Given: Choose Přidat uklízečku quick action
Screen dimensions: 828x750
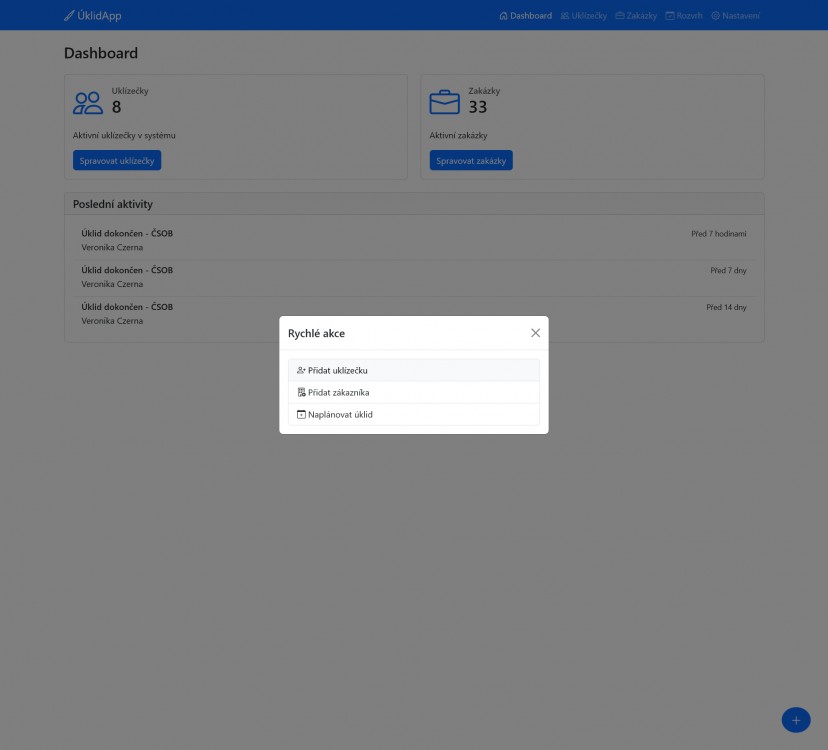Looking at the screenshot, I should click(x=413, y=370).
